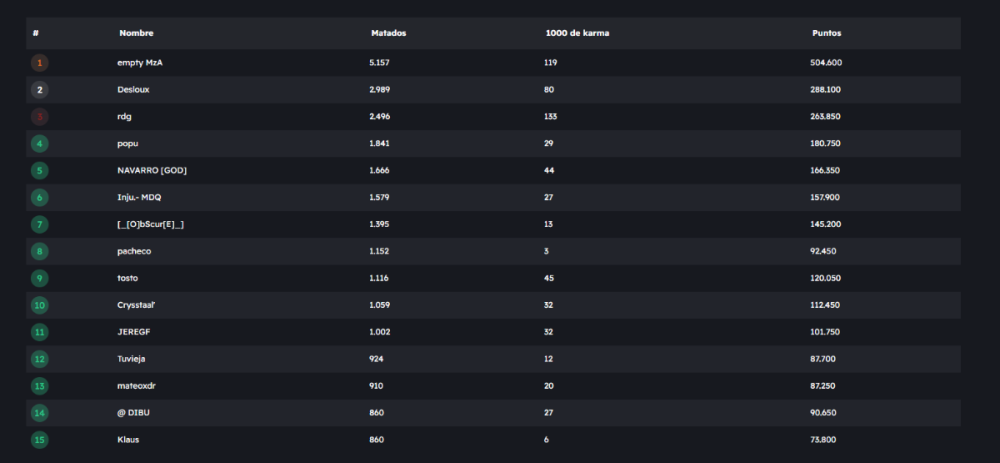
Task: Click the rank 15 badge icon
Action: [x=39, y=439]
